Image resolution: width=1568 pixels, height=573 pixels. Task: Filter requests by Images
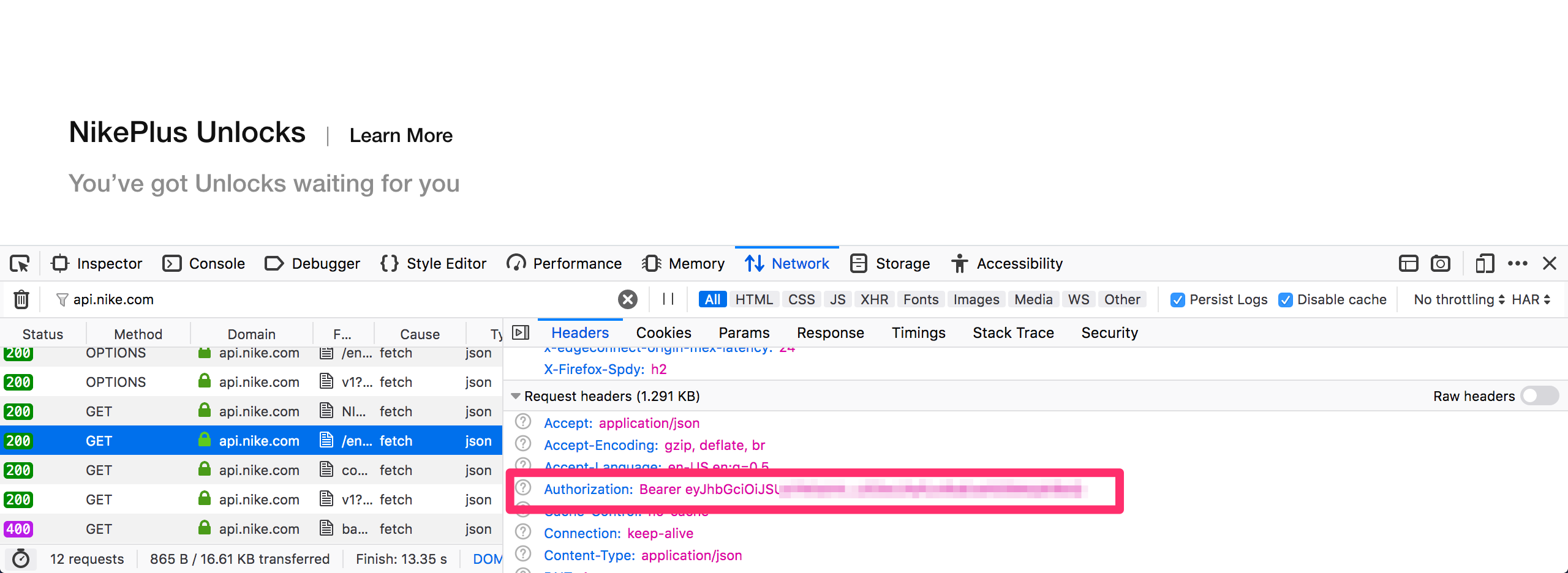point(976,299)
